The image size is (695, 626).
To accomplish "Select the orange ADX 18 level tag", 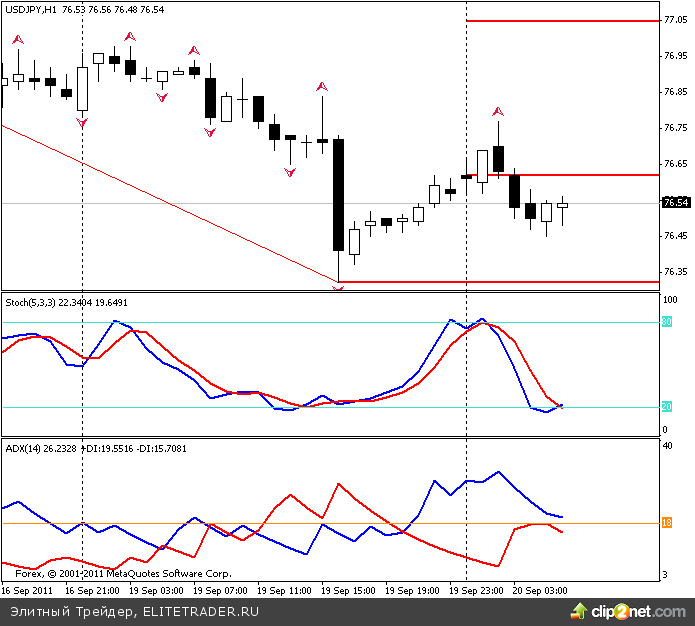I will tap(667, 523).
